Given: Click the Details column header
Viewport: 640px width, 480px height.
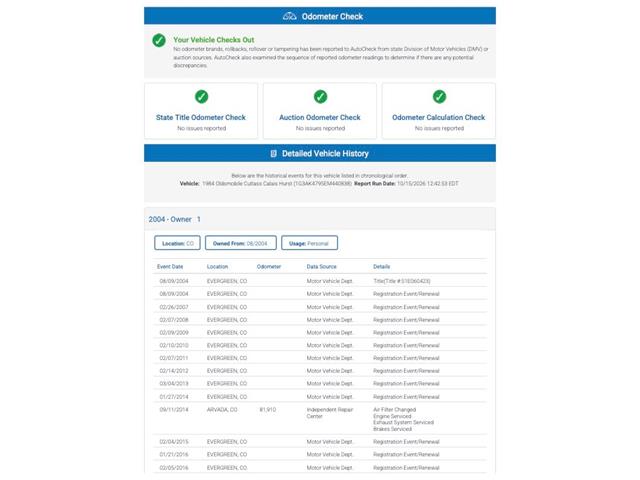Looking at the screenshot, I should tap(382, 267).
